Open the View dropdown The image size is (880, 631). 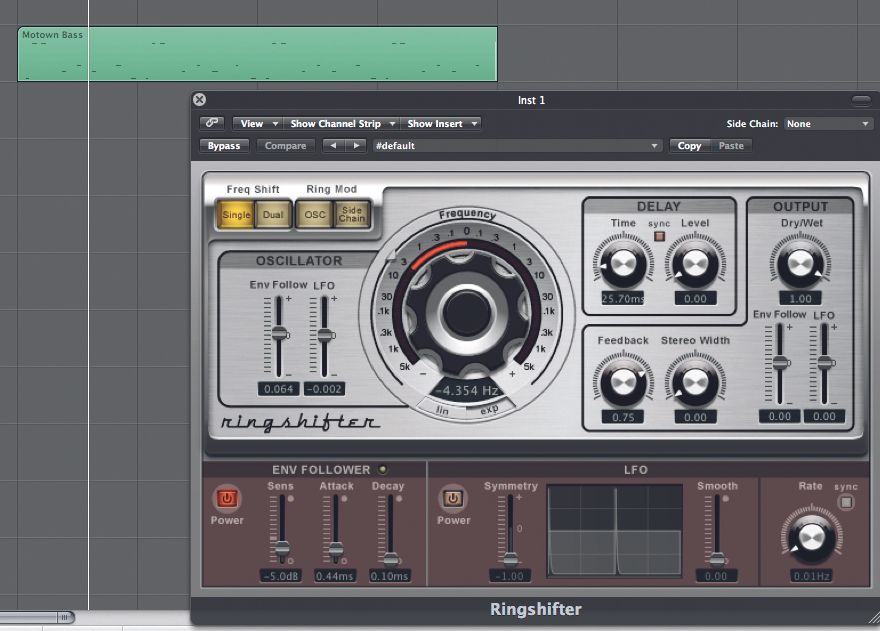(256, 123)
